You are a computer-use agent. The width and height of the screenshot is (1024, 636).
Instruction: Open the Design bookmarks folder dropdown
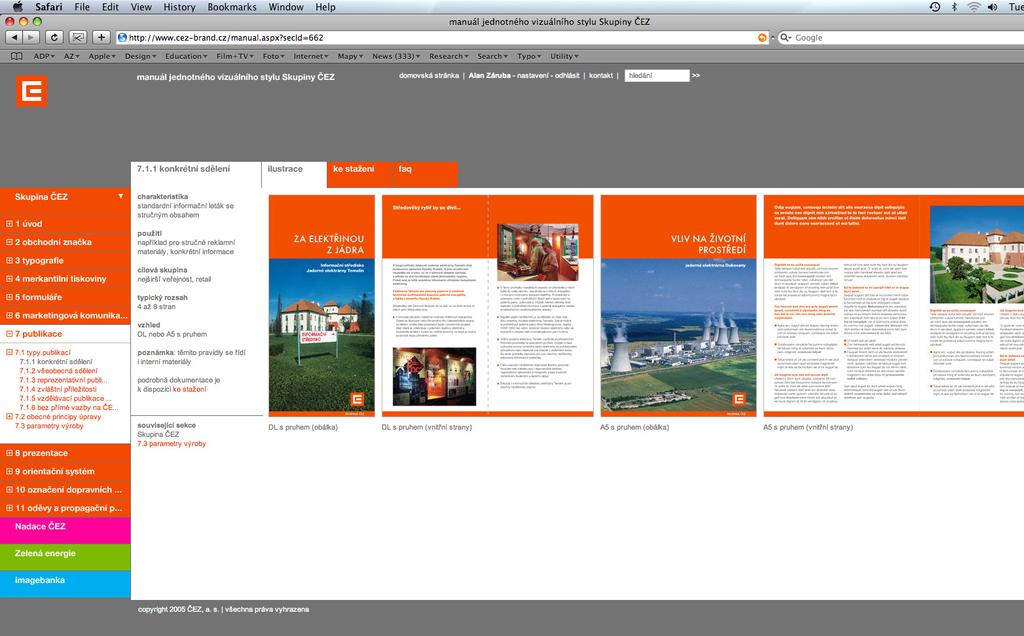pyautogui.click(x=140, y=56)
